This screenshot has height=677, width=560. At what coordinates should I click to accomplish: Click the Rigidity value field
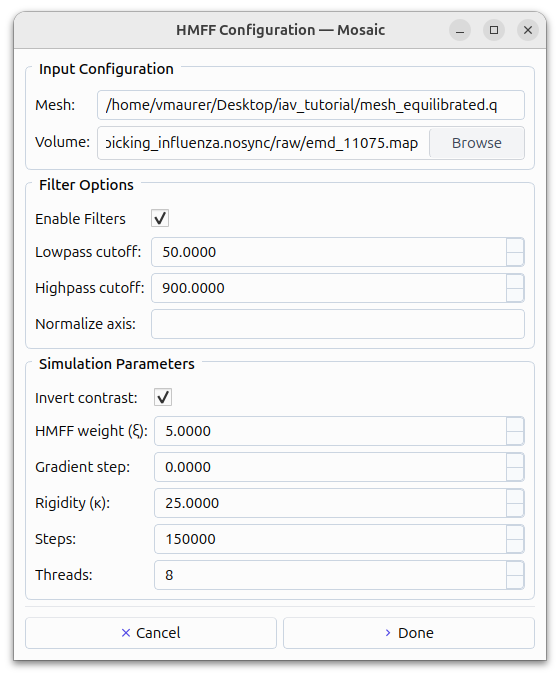point(330,503)
